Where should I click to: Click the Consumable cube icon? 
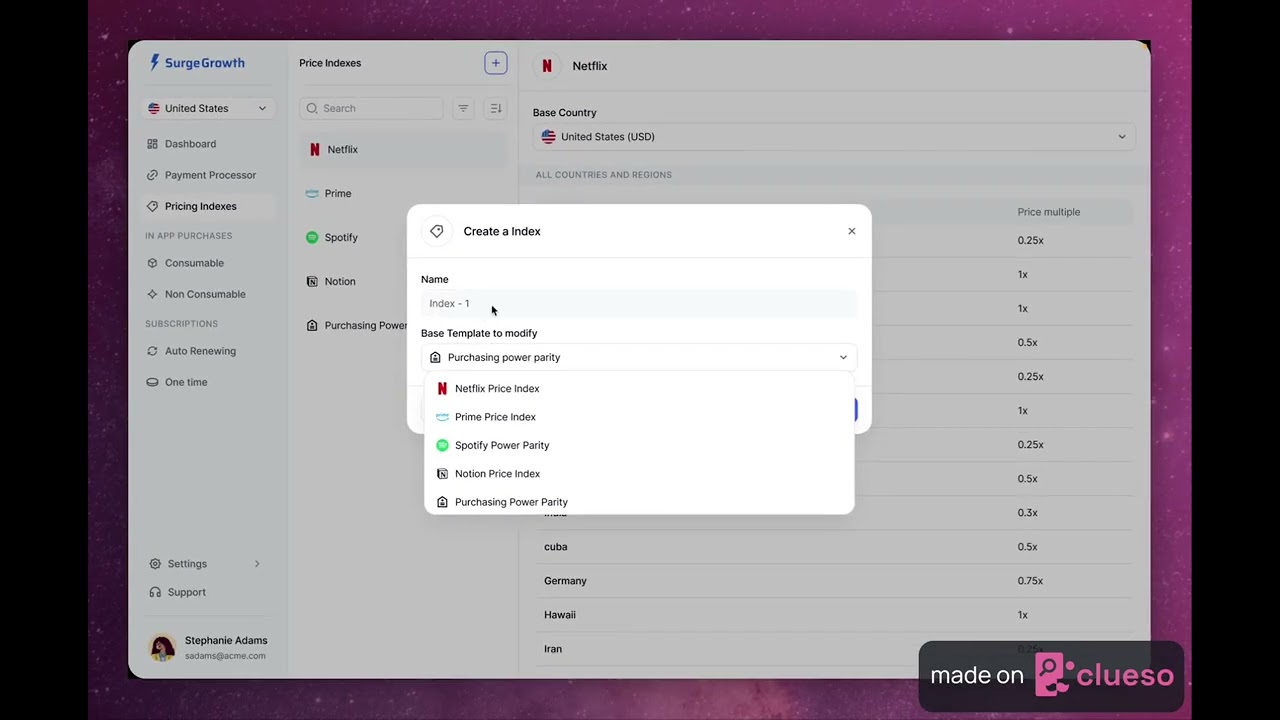click(152, 263)
